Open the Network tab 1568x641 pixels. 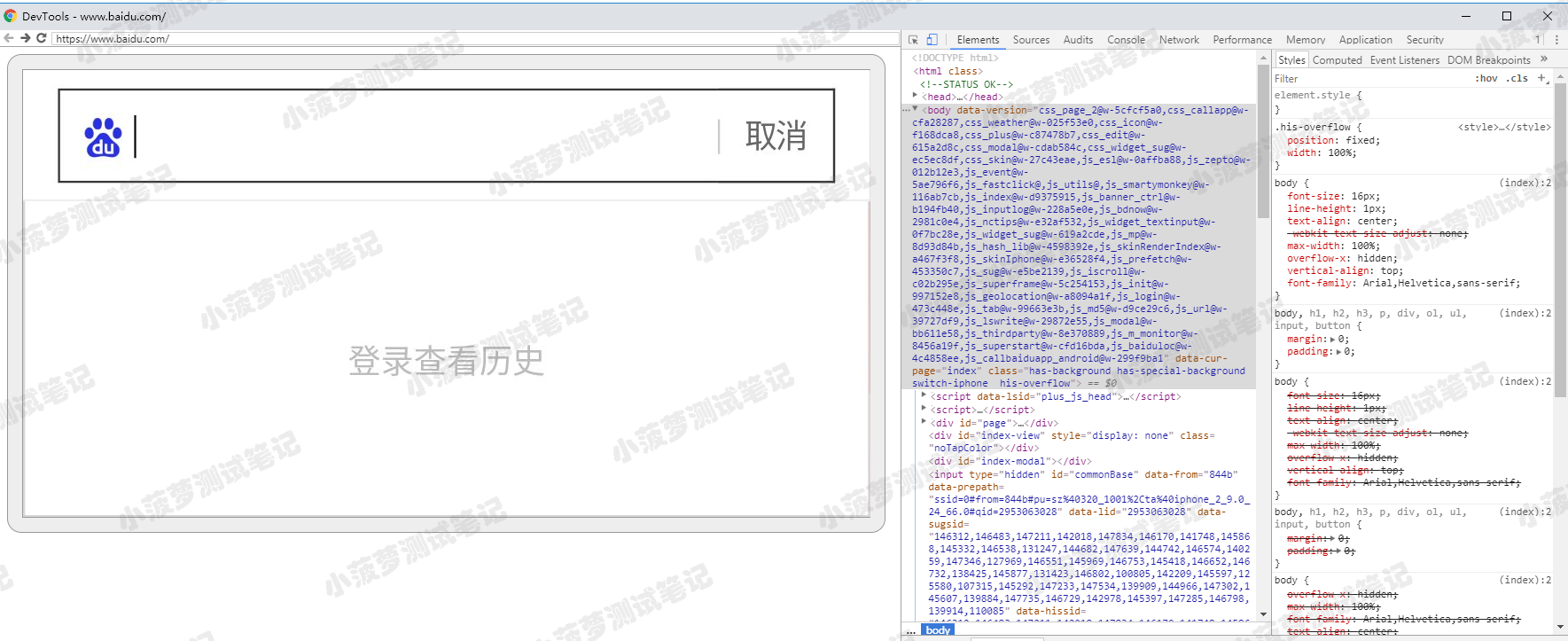tap(1179, 40)
